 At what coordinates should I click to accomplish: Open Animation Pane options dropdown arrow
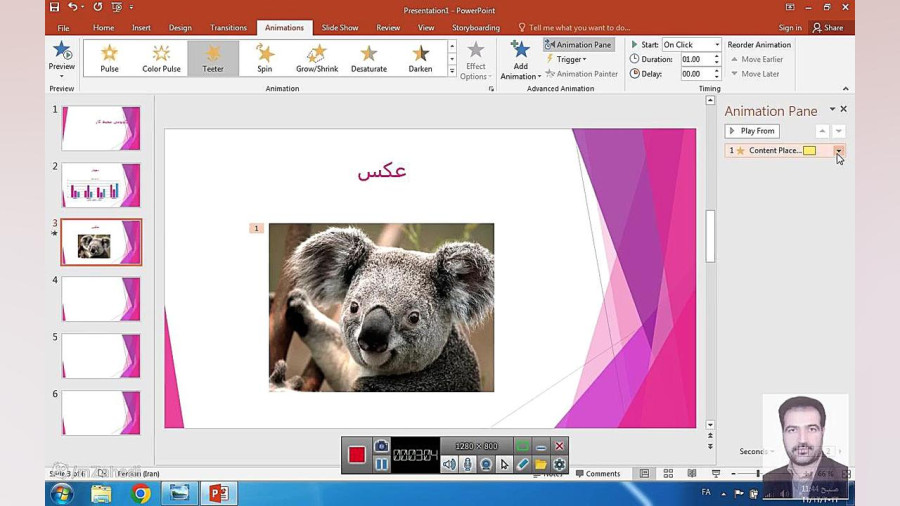[832, 109]
